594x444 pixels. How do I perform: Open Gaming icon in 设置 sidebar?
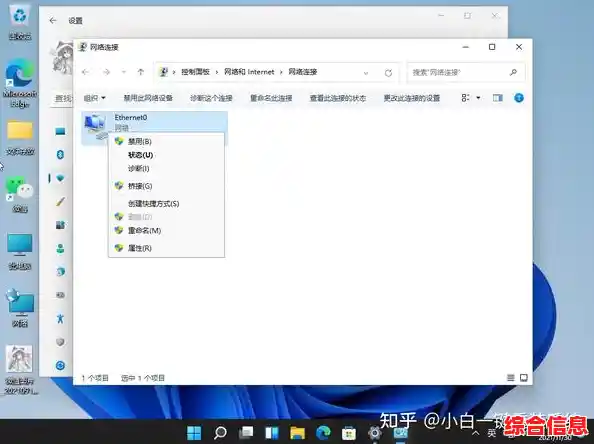[x=60, y=295]
